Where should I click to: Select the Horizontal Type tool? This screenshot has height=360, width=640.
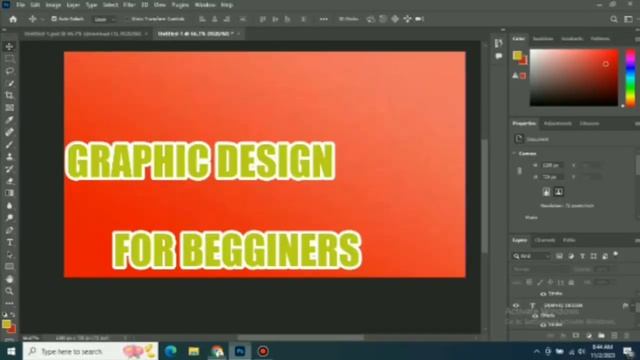coord(9,242)
